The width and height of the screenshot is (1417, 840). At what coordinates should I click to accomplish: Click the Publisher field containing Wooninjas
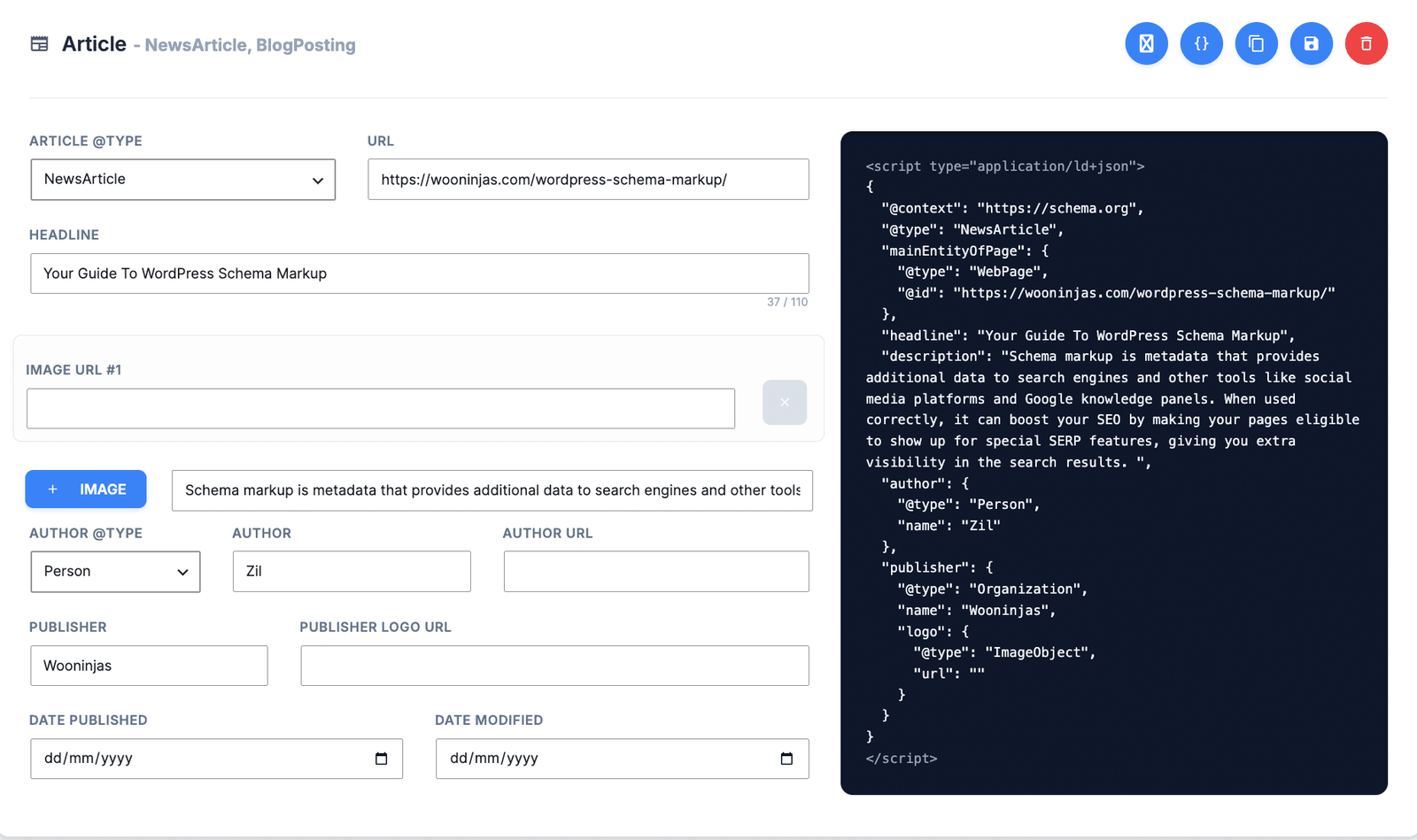149,666
